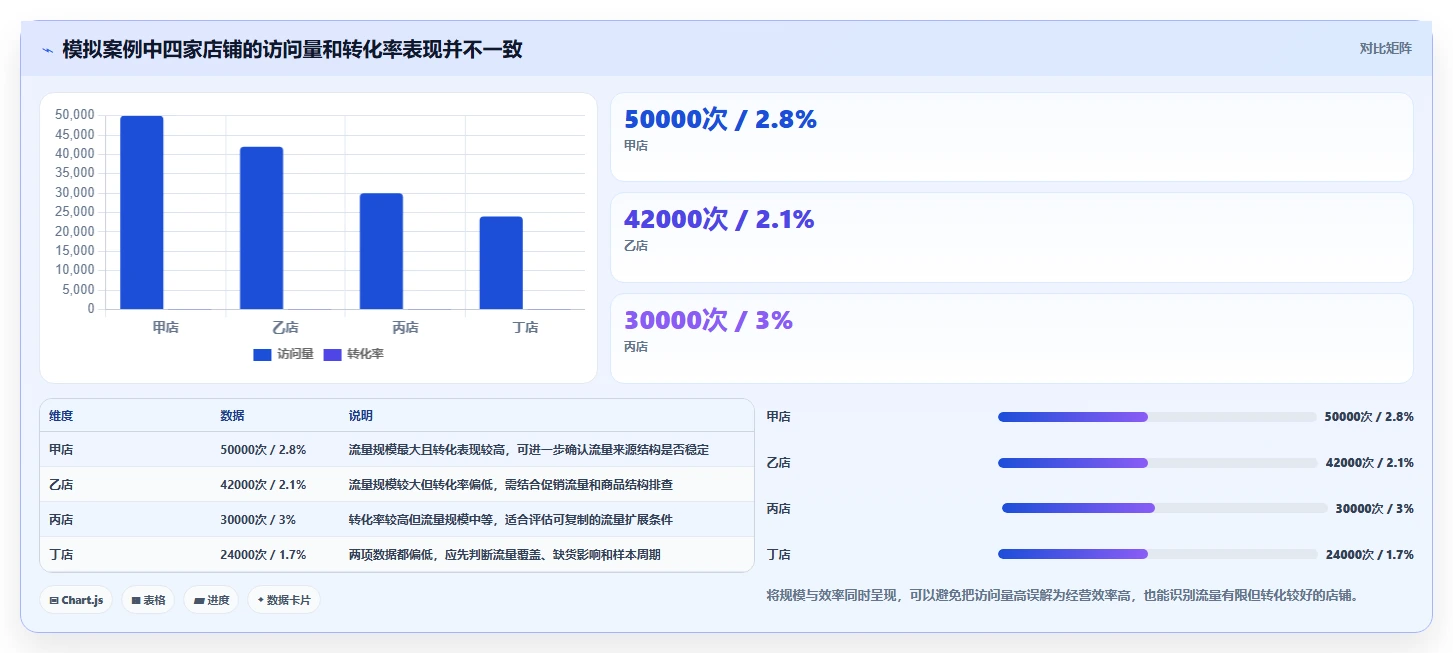The image size is (1453, 653).
Task: Toggle the 访问量 legend entry
Action: coord(283,354)
